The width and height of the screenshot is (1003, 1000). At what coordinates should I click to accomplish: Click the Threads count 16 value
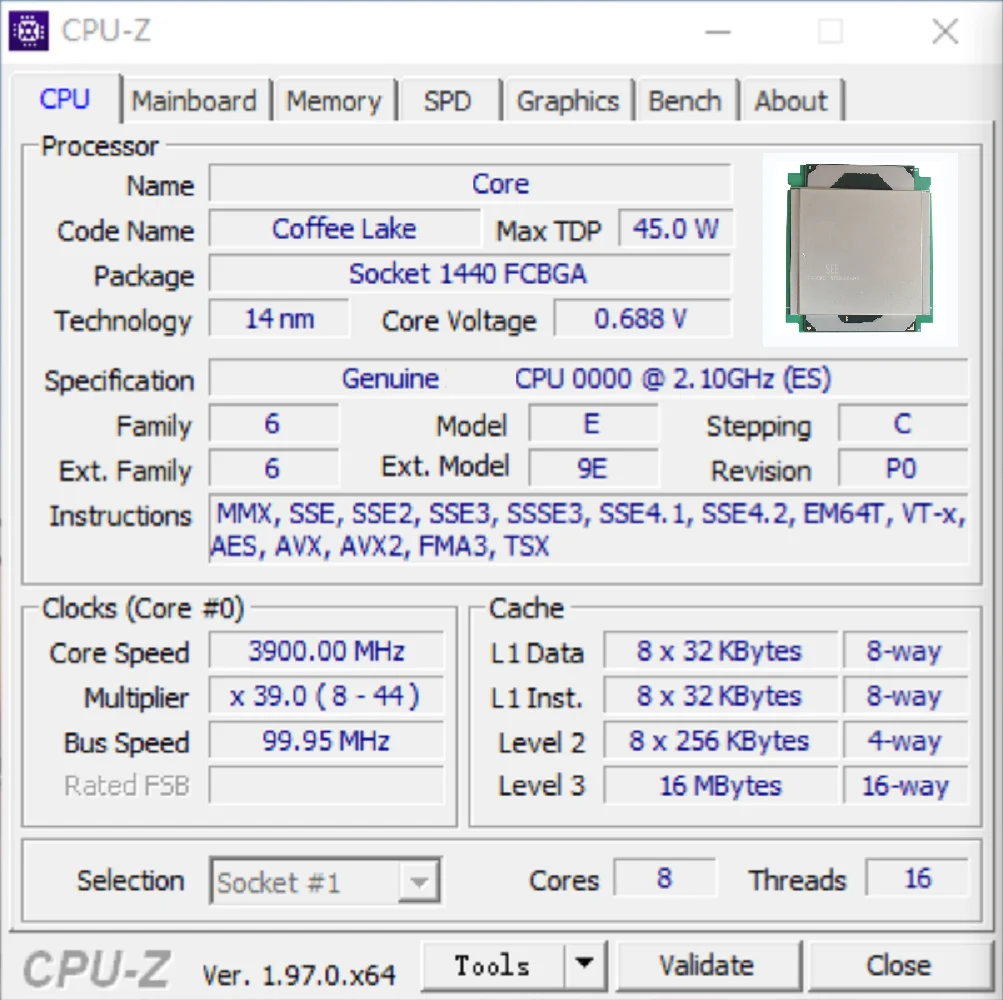tap(917, 878)
